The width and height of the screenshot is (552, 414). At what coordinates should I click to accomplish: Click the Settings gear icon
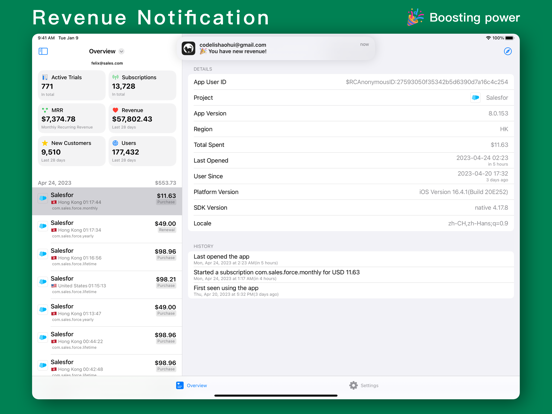tap(353, 385)
